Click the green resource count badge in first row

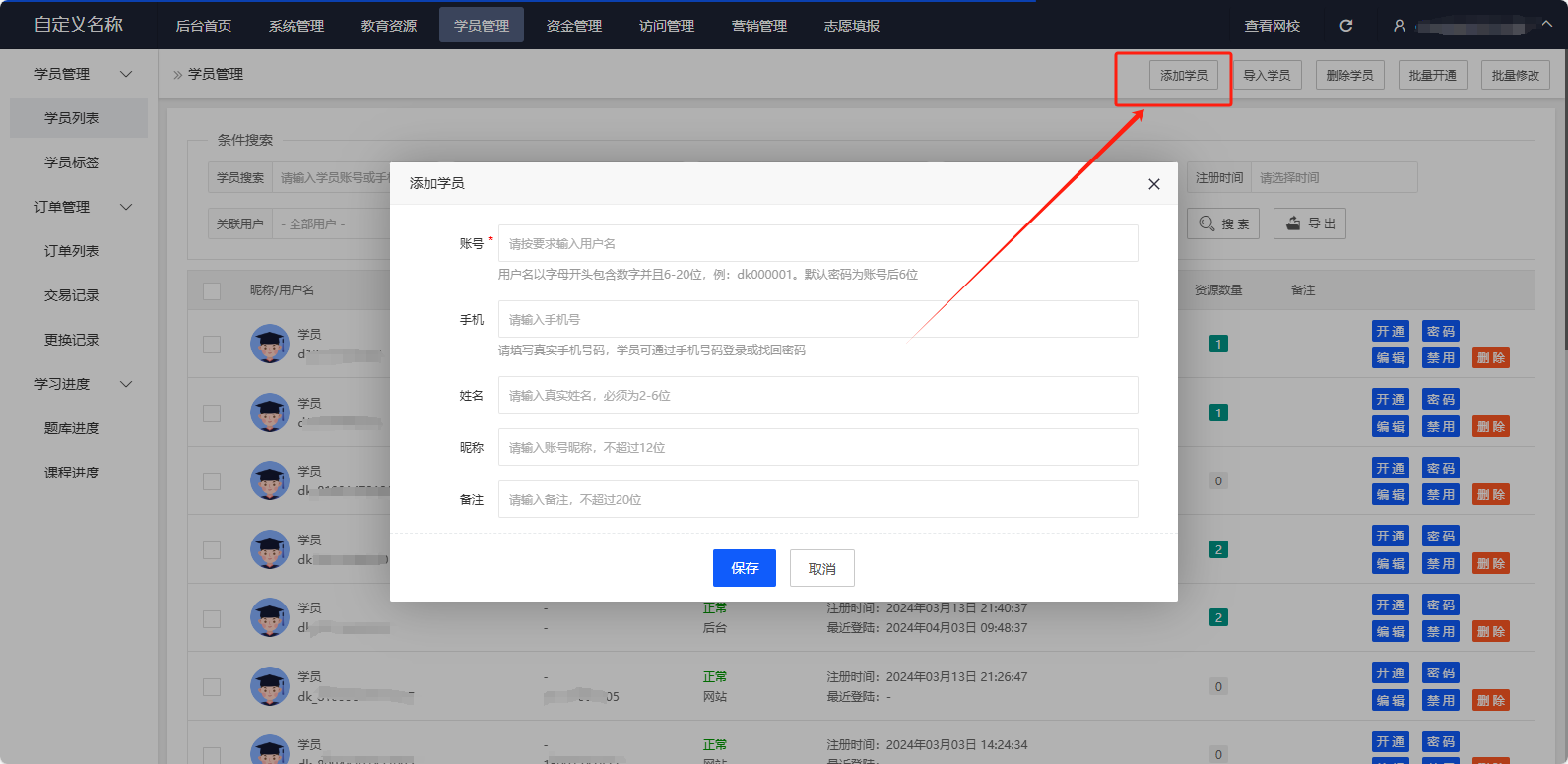(x=1218, y=344)
